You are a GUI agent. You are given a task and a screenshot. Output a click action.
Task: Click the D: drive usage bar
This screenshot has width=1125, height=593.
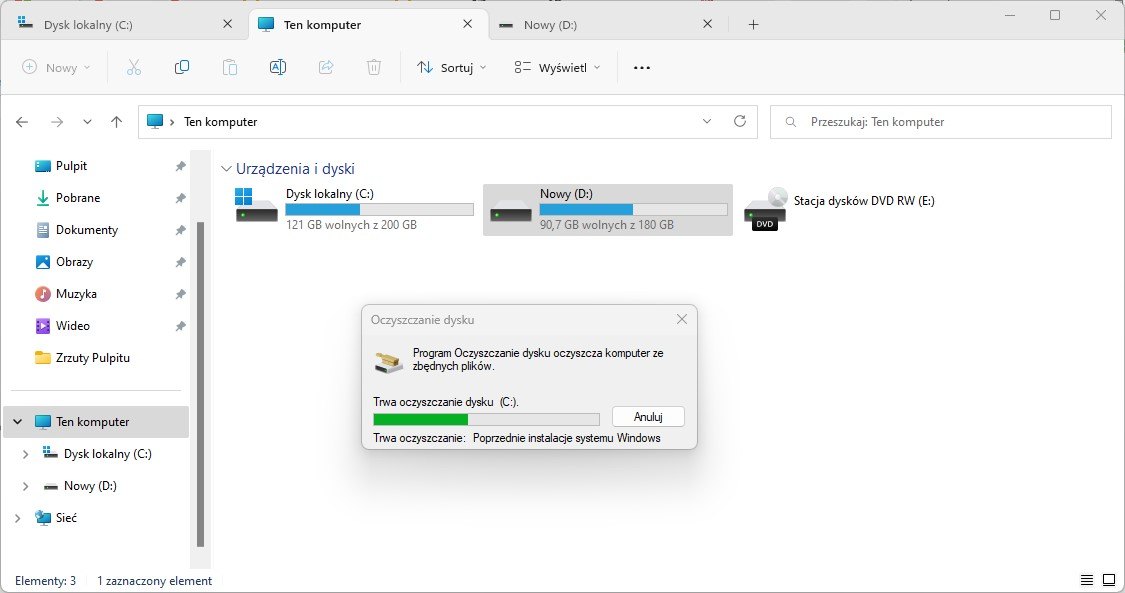634,209
